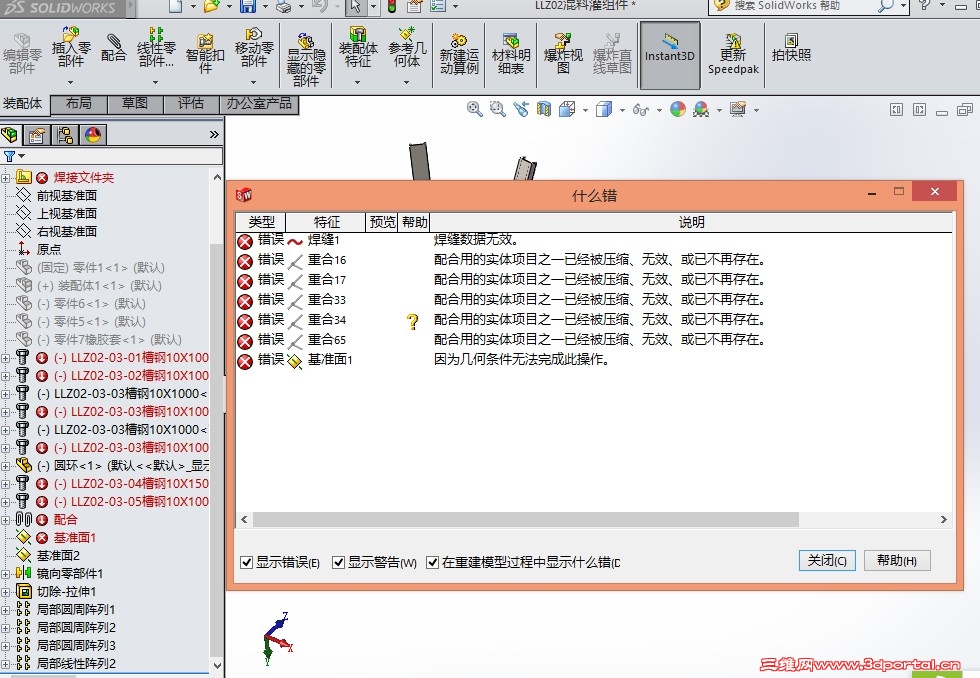Screen dimensions: 980x678
Task: Click the 插入零部件 (Insert Component) tool
Action: tap(71, 47)
